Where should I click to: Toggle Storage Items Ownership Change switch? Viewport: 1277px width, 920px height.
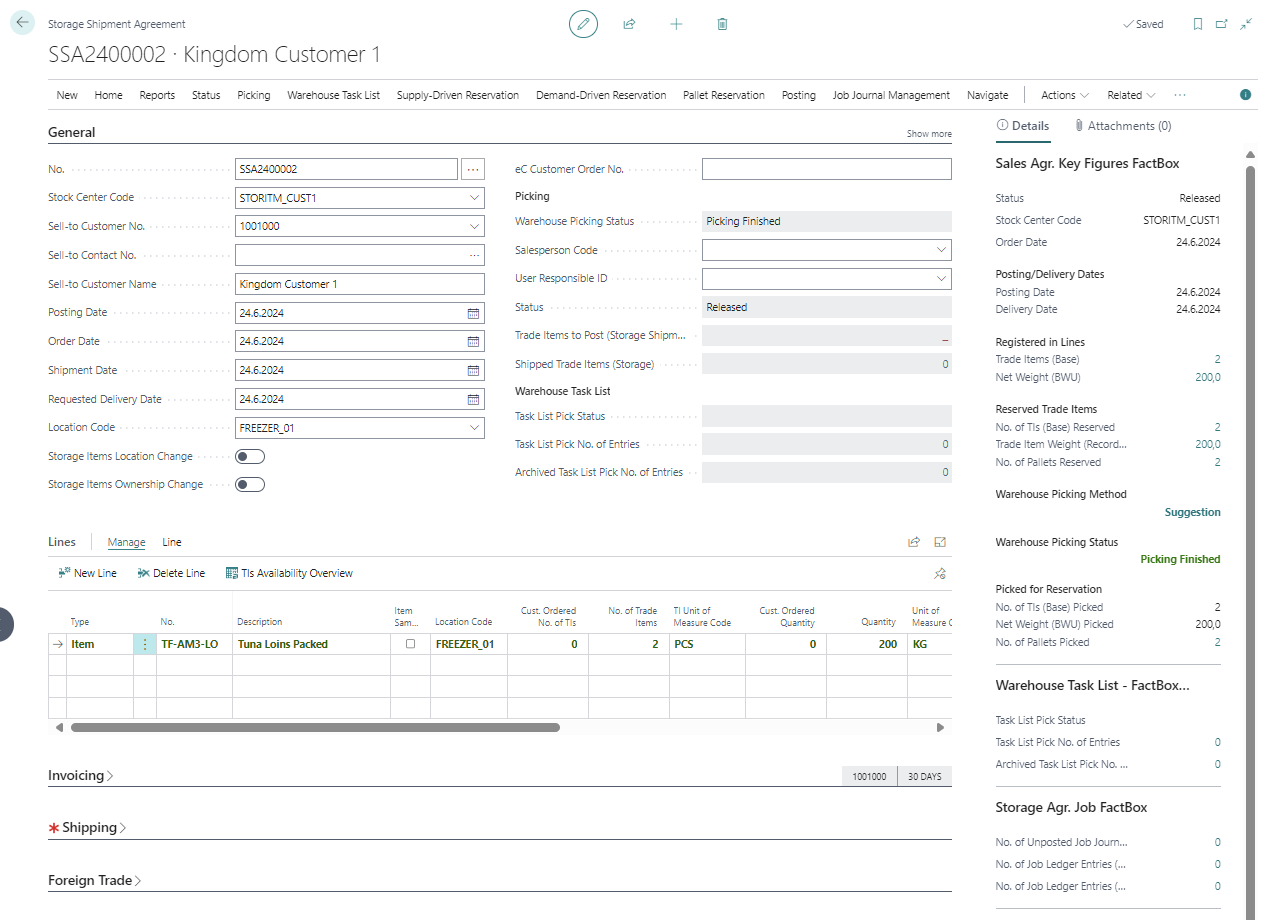pyautogui.click(x=250, y=485)
